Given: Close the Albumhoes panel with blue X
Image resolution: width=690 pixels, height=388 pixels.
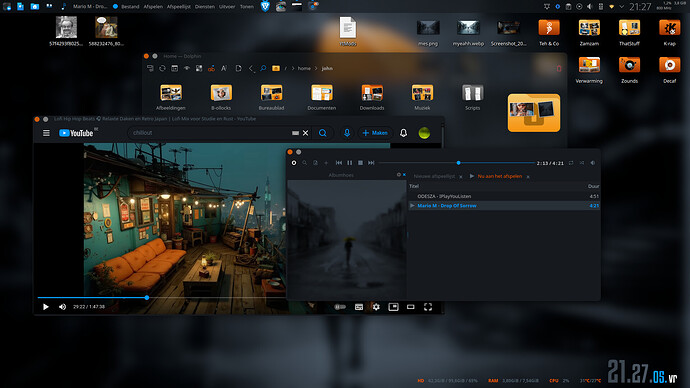Looking at the screenshot, I should click(404, 175).
